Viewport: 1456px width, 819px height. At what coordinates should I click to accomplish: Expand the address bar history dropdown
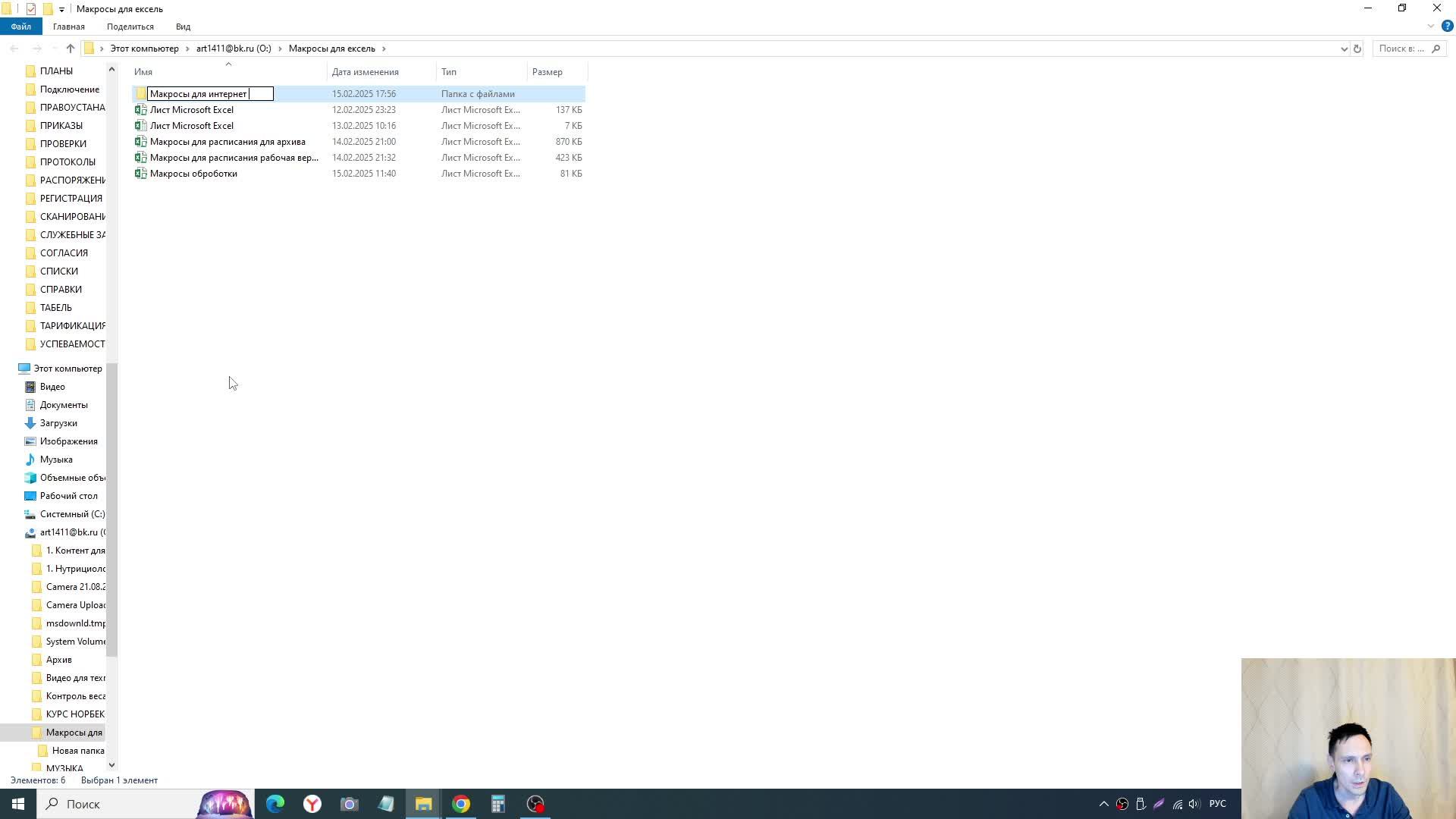[x=1344, y=49]
